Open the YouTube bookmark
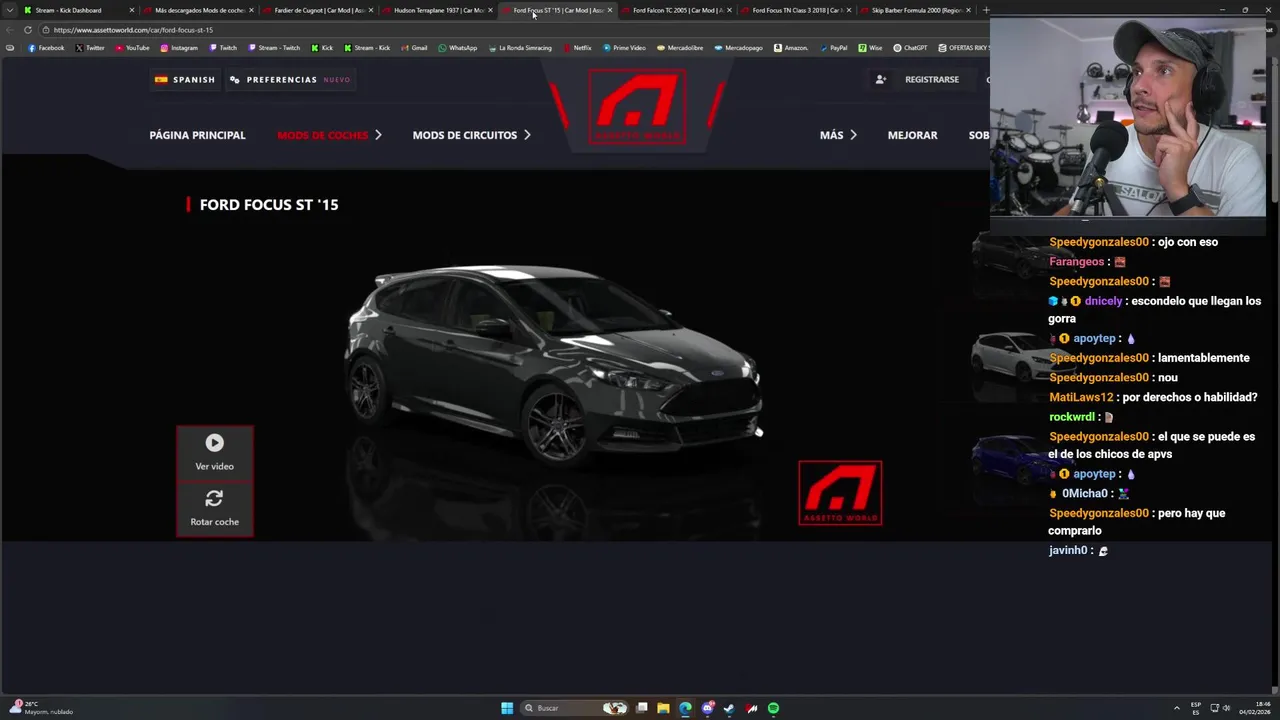The height and width of the screenshot is (720, 1280). click(132, 48)
